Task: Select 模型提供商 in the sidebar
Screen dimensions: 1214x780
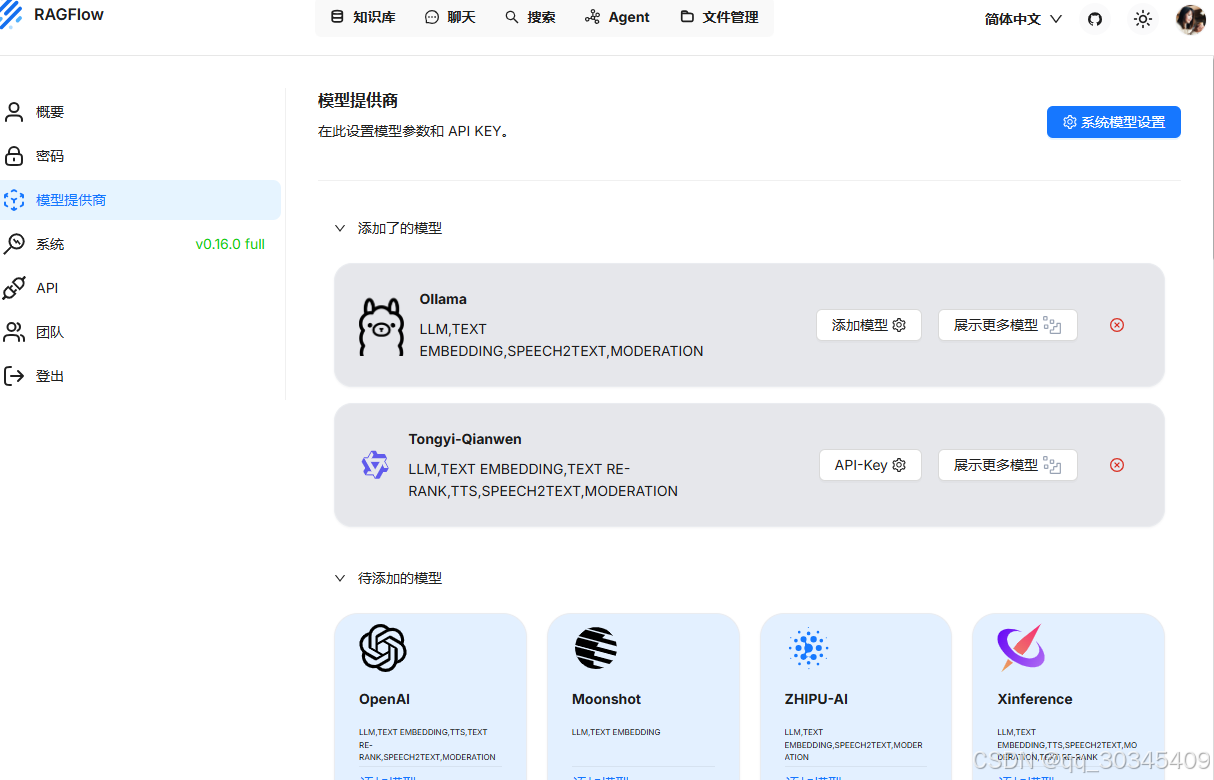Action: [x=140, y=200]
